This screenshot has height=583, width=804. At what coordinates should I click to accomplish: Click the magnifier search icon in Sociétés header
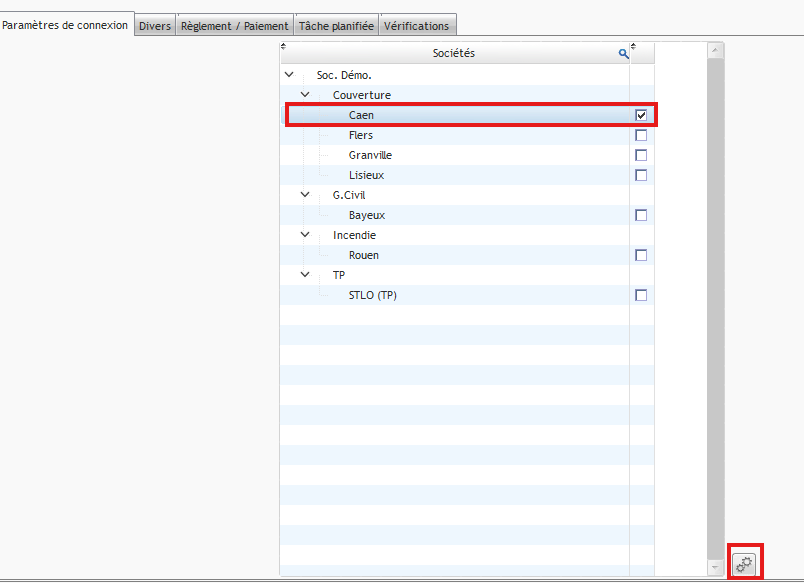coord(623,54)
